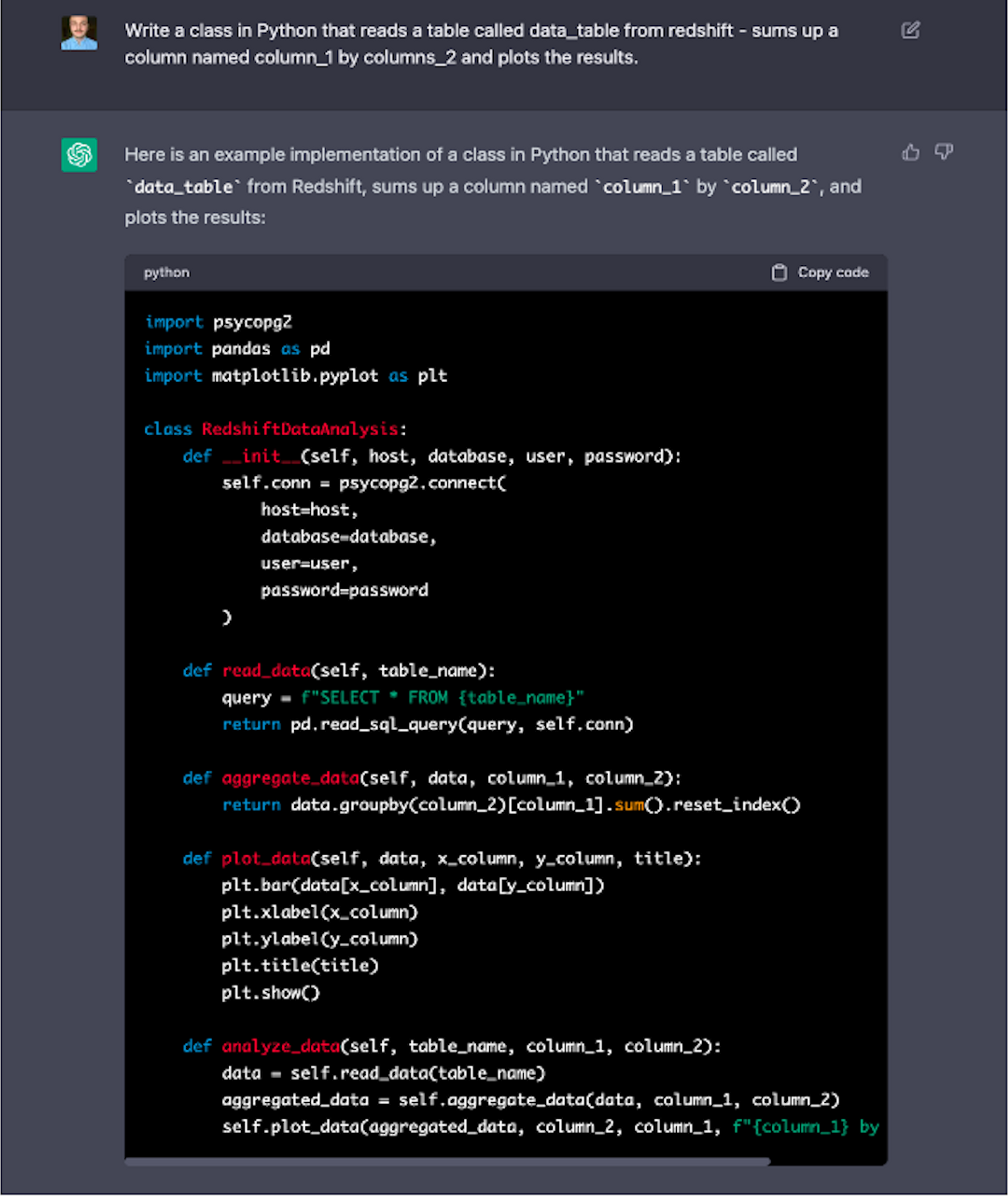Click the SELECT * FROM query string

[x=442, y=698]
